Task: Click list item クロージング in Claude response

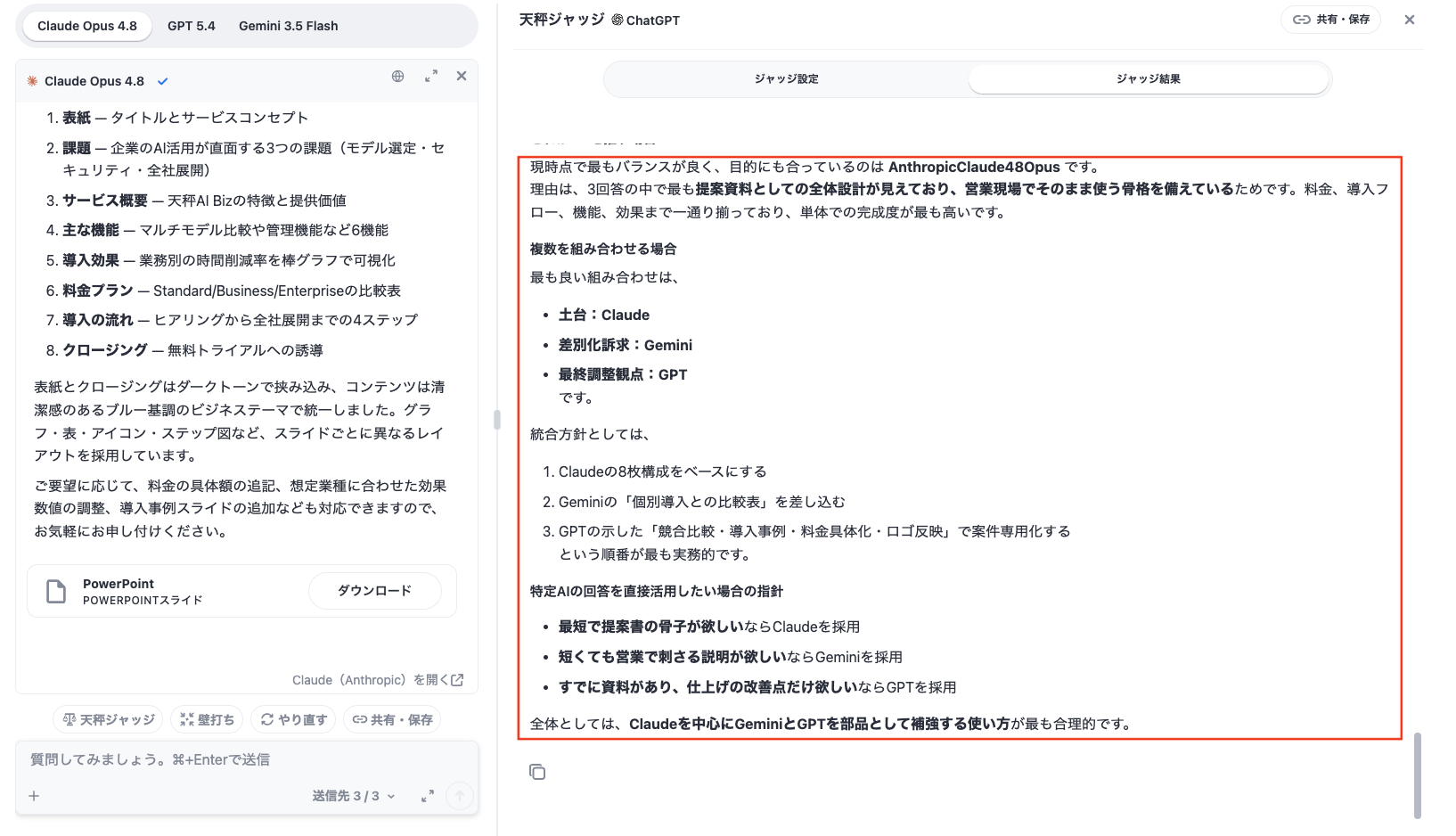Action: pos(192,350)
